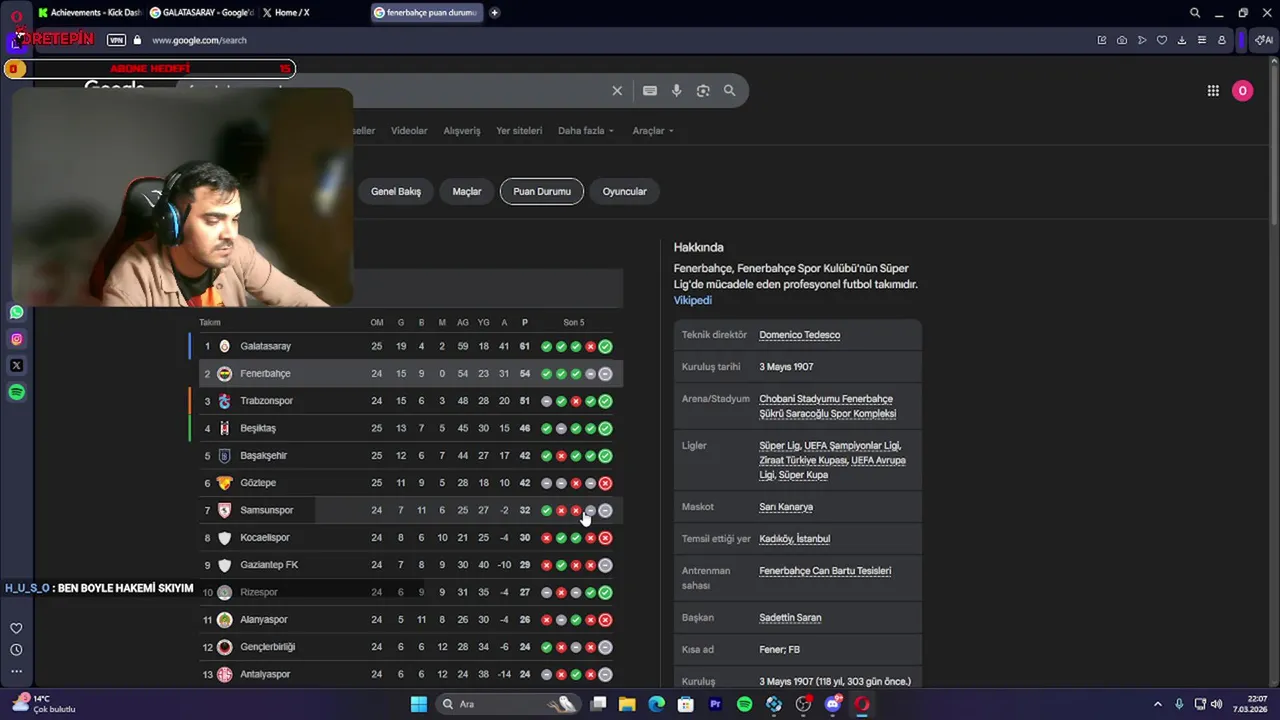
Task: Open the Domenico Tedesco link
Action: click(799, 335)
